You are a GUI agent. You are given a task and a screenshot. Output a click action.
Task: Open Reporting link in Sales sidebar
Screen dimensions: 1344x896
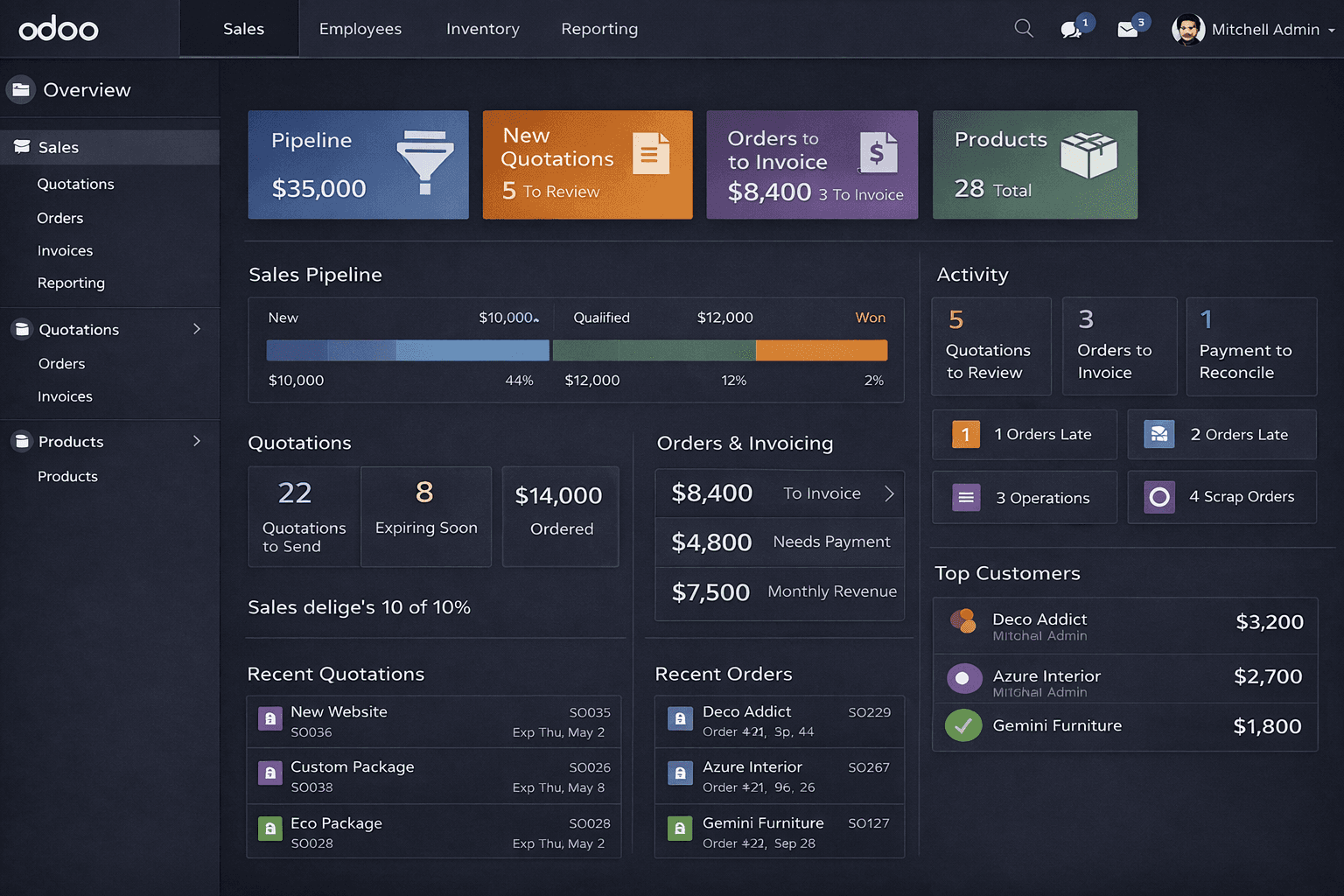pyautogui.click(x=71, y=283)
